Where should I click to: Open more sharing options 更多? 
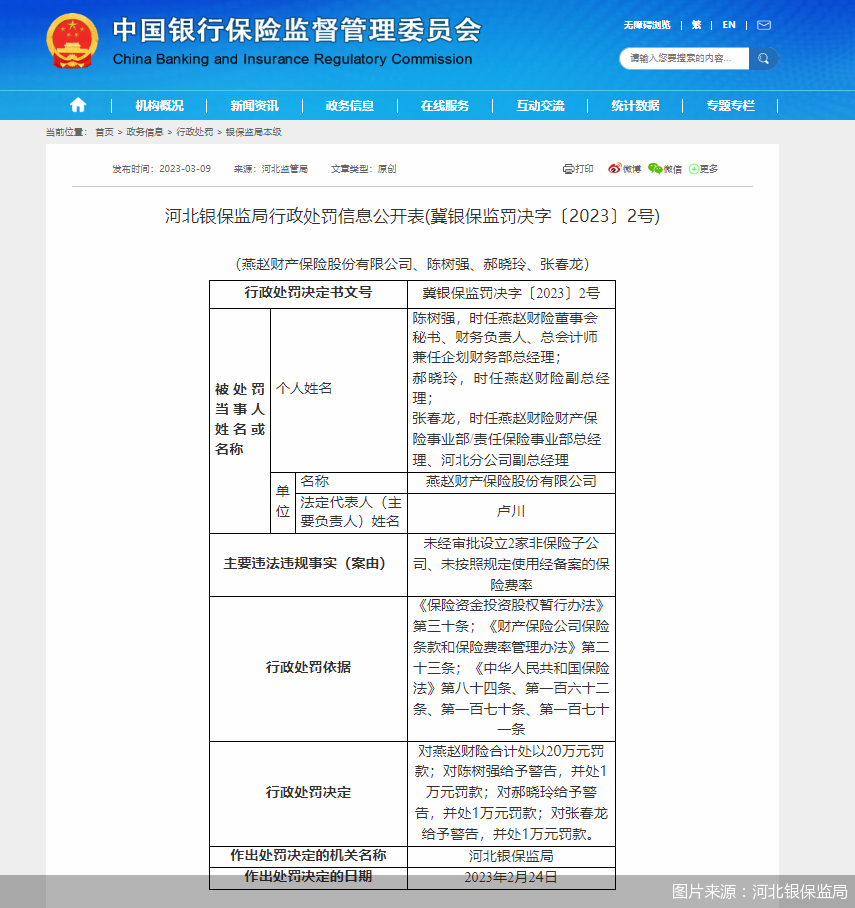703,169
